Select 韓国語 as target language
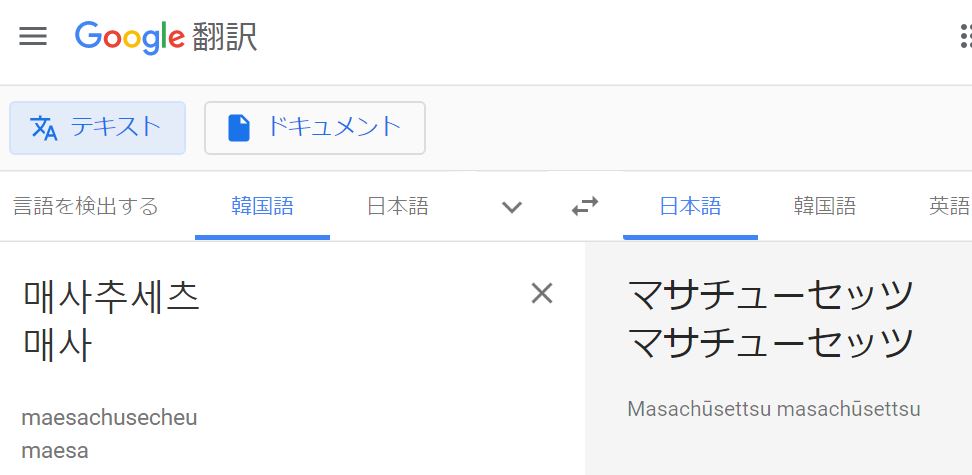 (x=824, y=207)
